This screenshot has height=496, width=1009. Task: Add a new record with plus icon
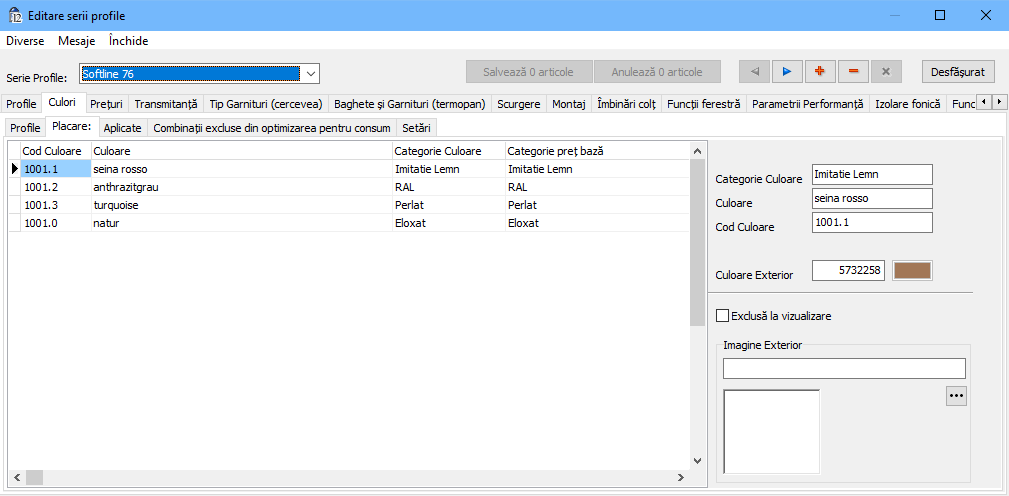pyautogui.click(x=820, y=72)
